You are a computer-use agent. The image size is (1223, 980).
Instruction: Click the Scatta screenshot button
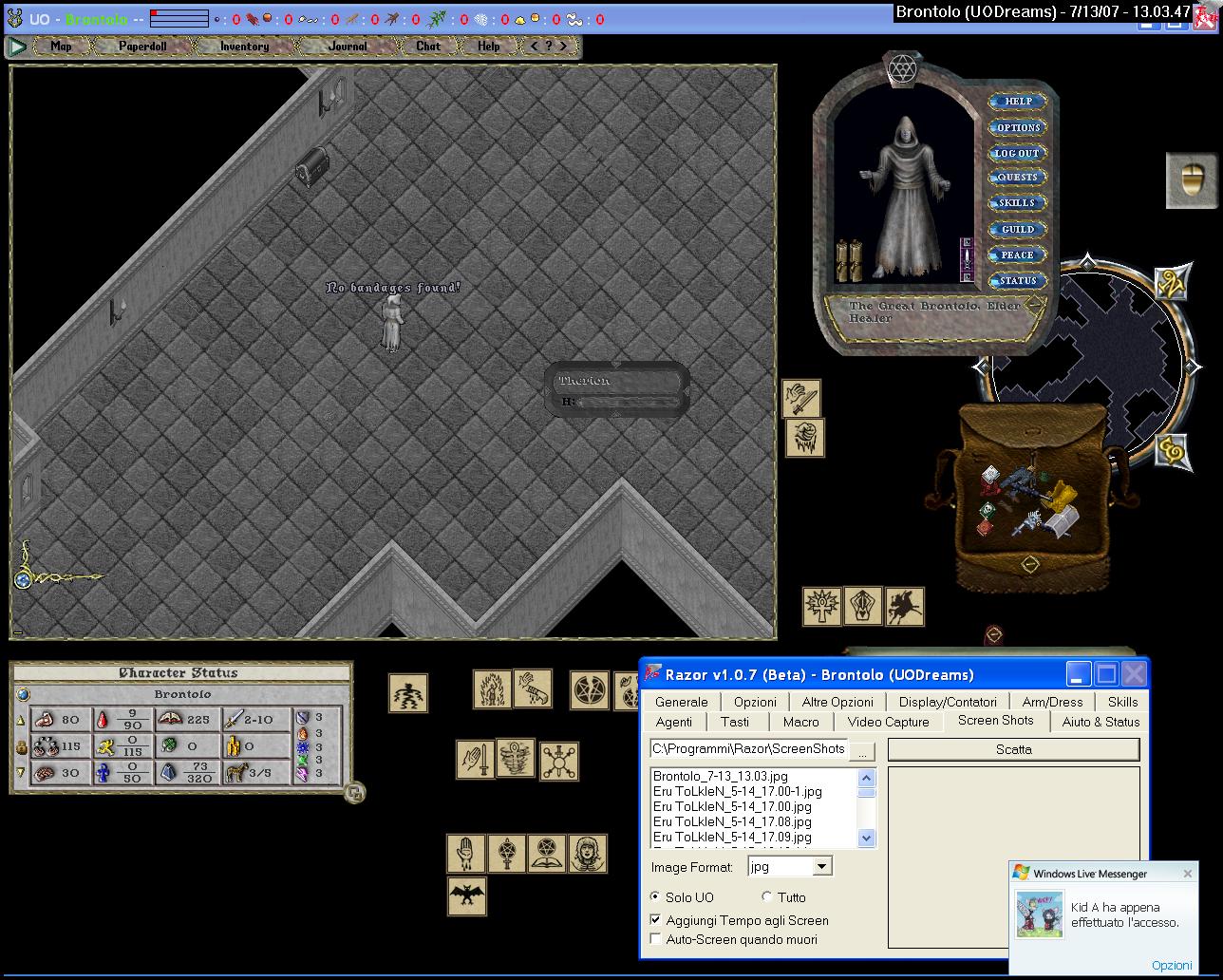pyautogui.click(x=1013, y=749)
